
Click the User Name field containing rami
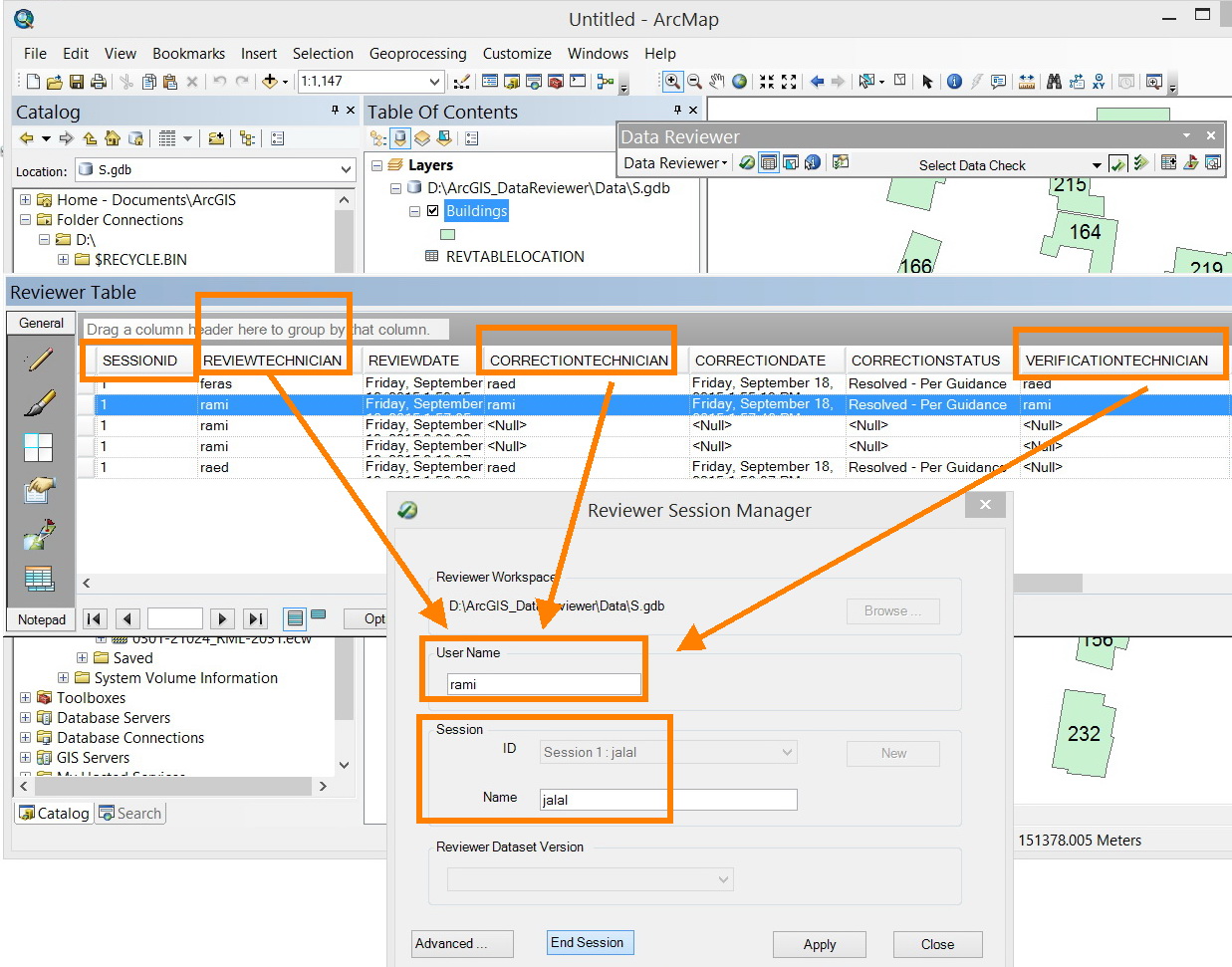[544, 684]
